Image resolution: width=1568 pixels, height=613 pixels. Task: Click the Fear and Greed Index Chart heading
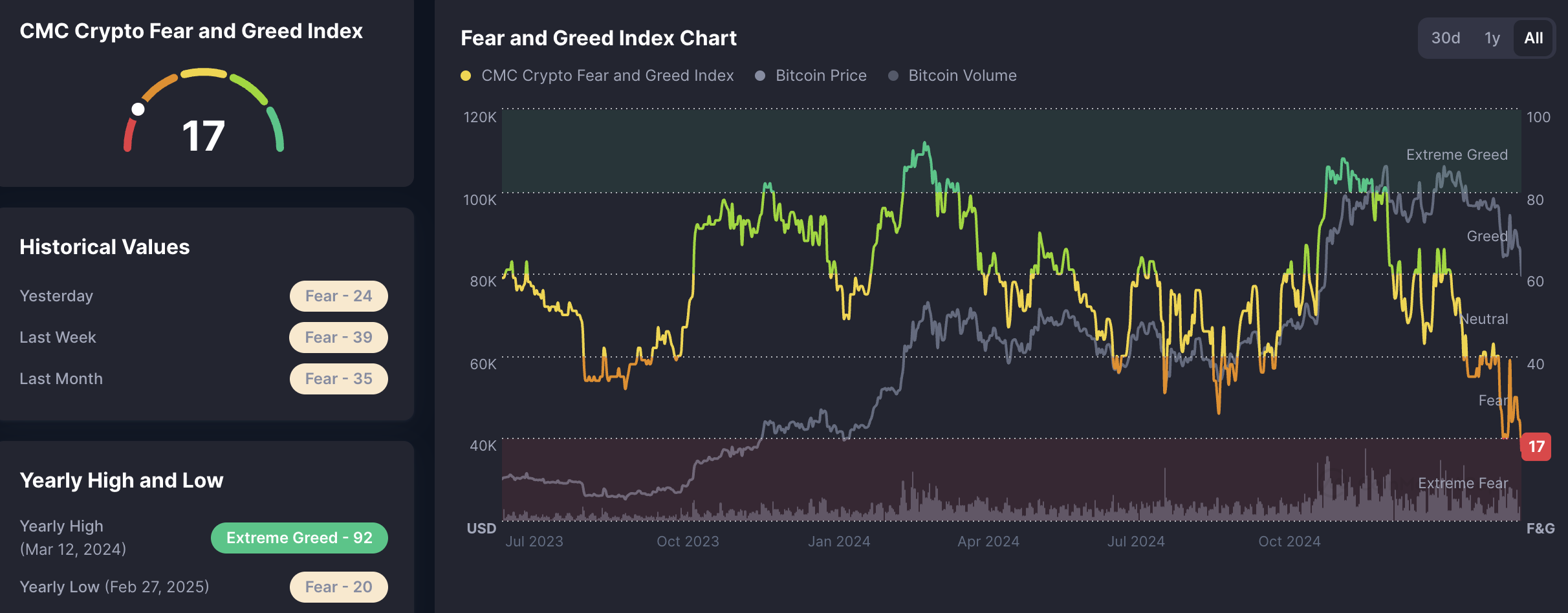[598, 38]
